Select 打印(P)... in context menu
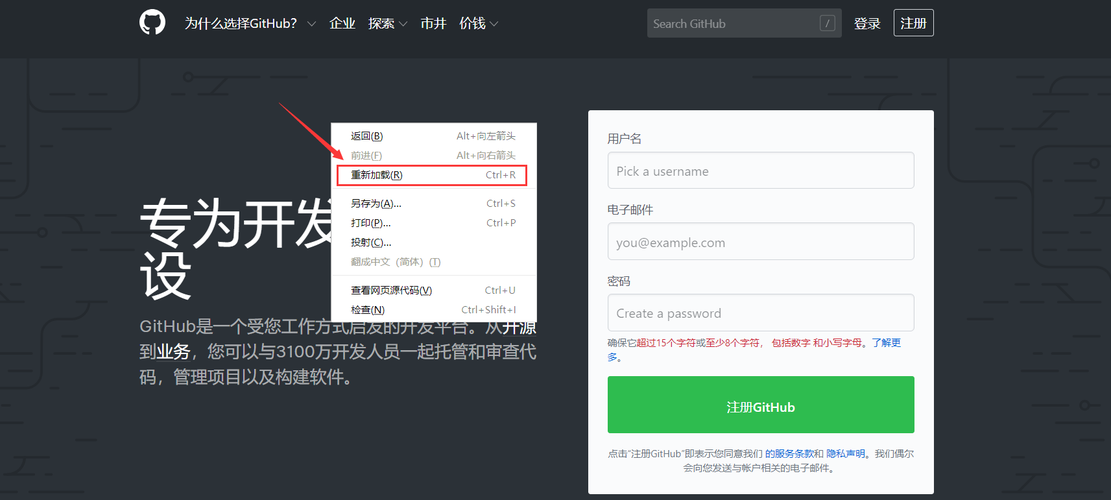The image size is (1111, 500). (x=434, y=223)
